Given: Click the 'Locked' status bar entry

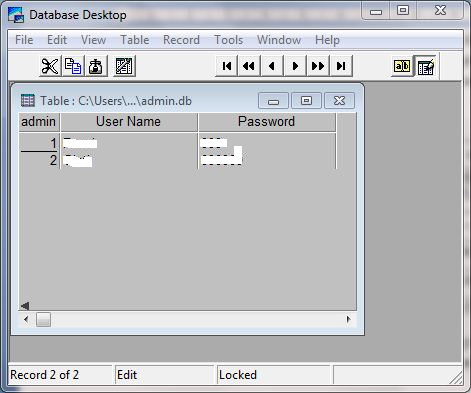Looking at the screenshot, I should tap(238, 375).
